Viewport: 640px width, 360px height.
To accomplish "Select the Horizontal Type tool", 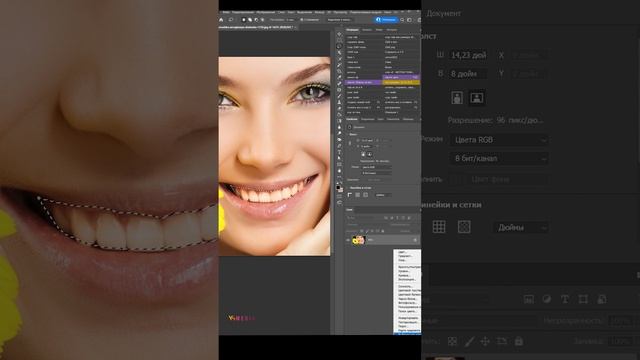I will 339,152.
